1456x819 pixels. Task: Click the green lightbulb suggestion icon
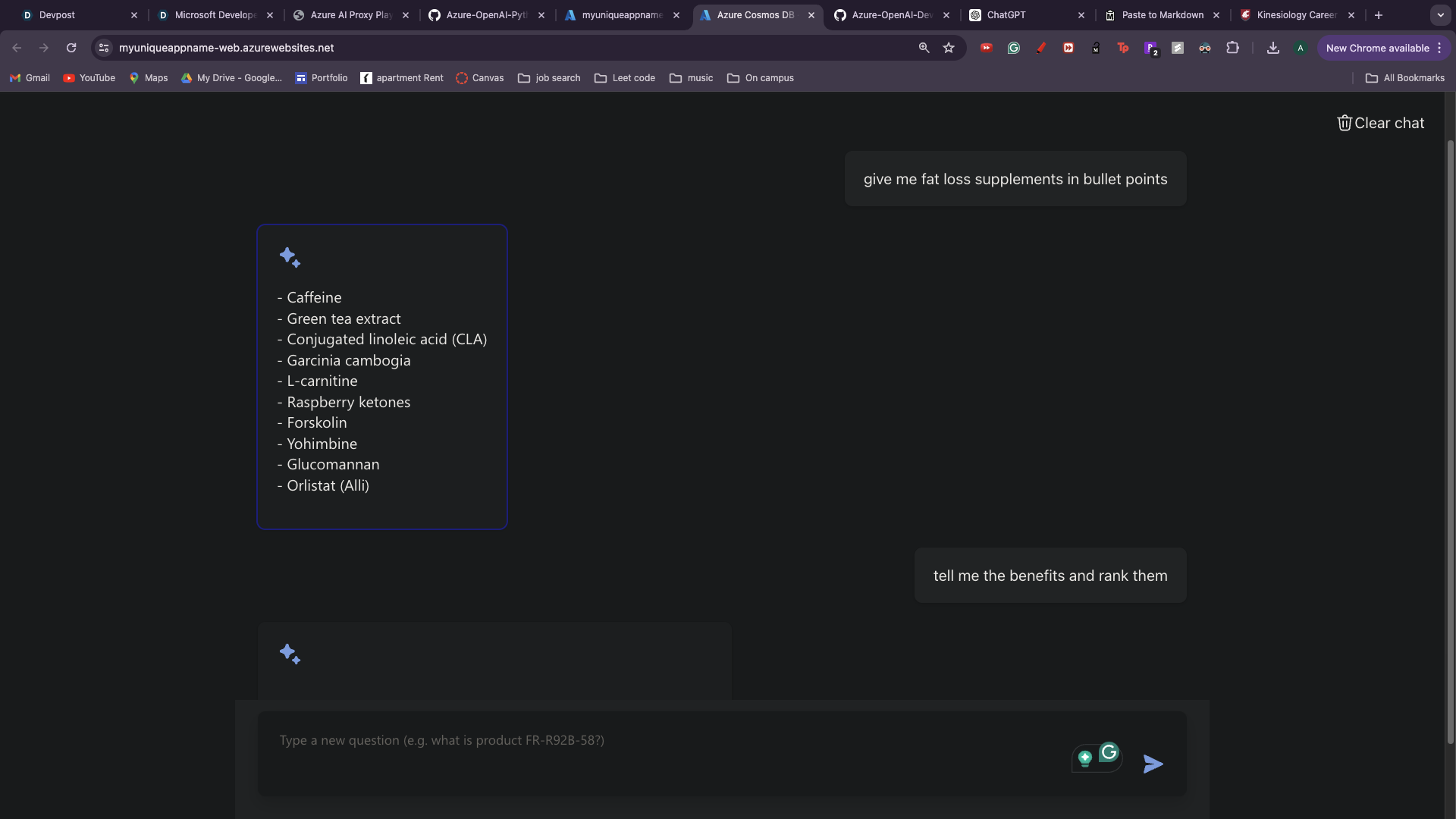click(x=1085, y=758)
